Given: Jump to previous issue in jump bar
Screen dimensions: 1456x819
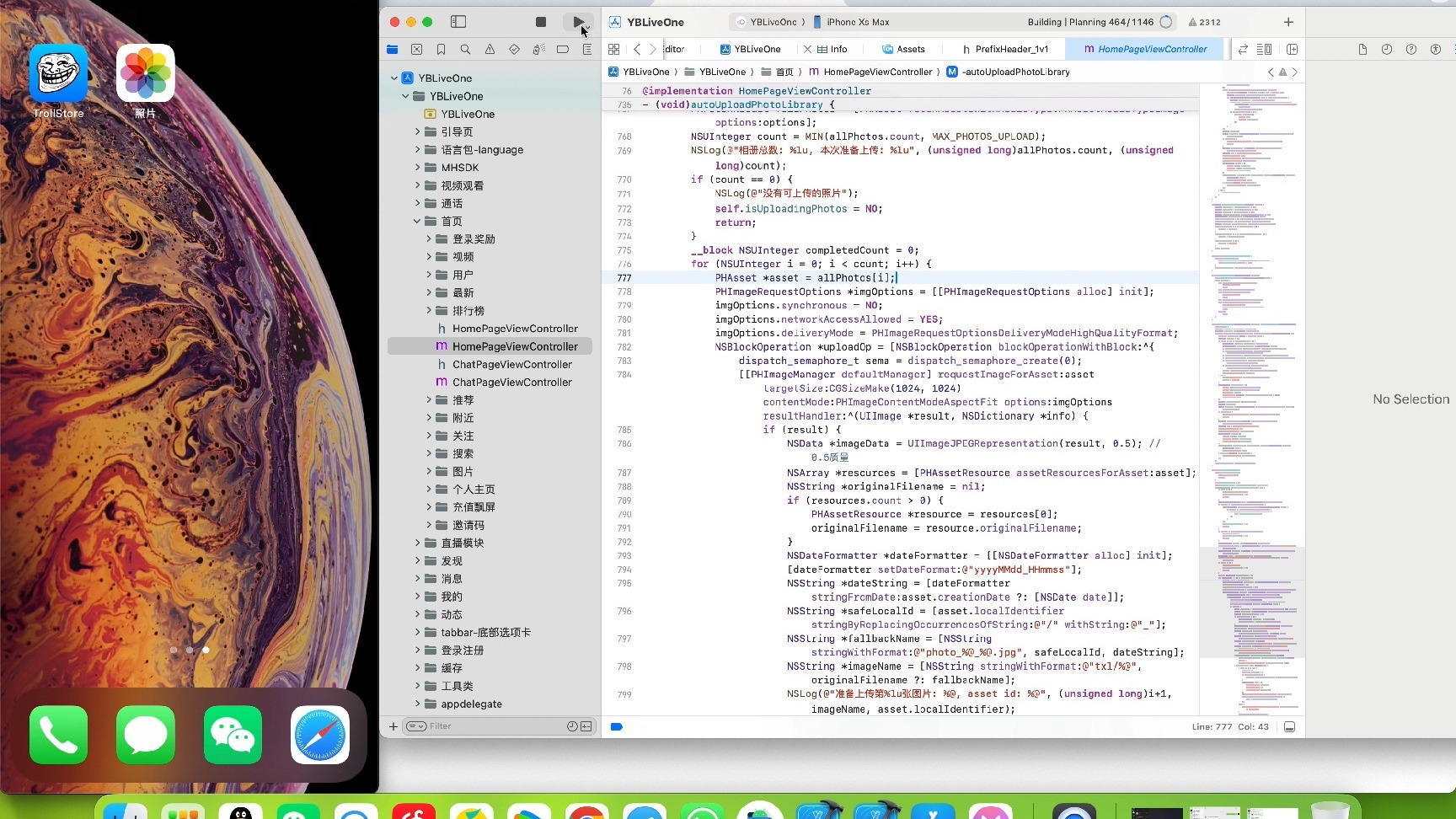Looking at the screenshot, I should pos(1271,72).
